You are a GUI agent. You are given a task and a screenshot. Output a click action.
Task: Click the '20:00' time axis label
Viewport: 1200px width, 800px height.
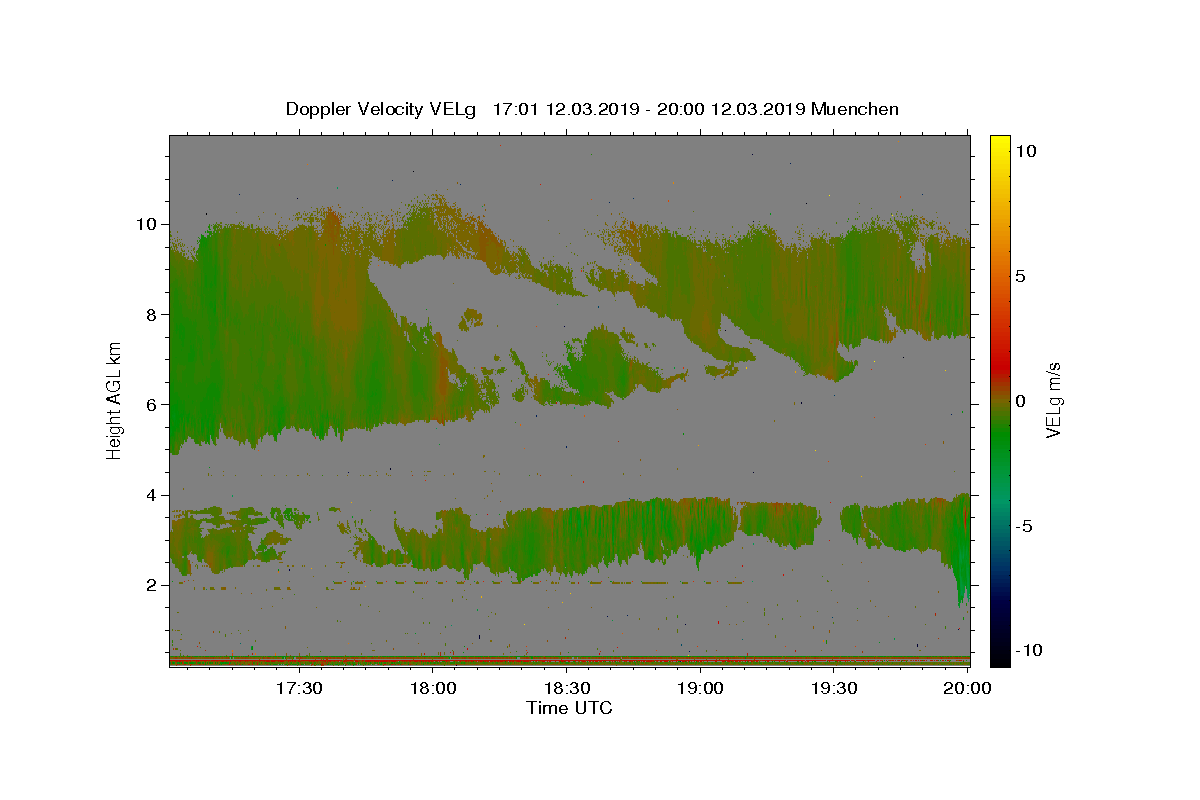point(968,688)
